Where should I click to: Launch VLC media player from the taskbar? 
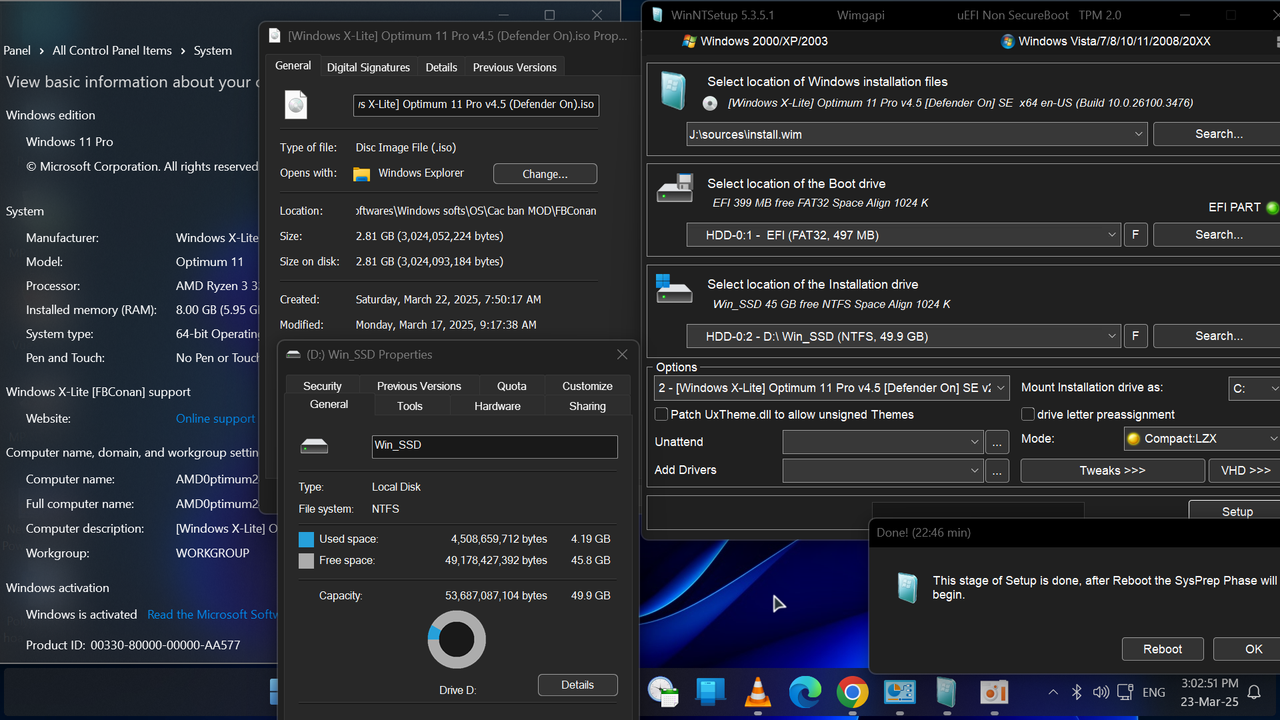click(x=757, y=691)
